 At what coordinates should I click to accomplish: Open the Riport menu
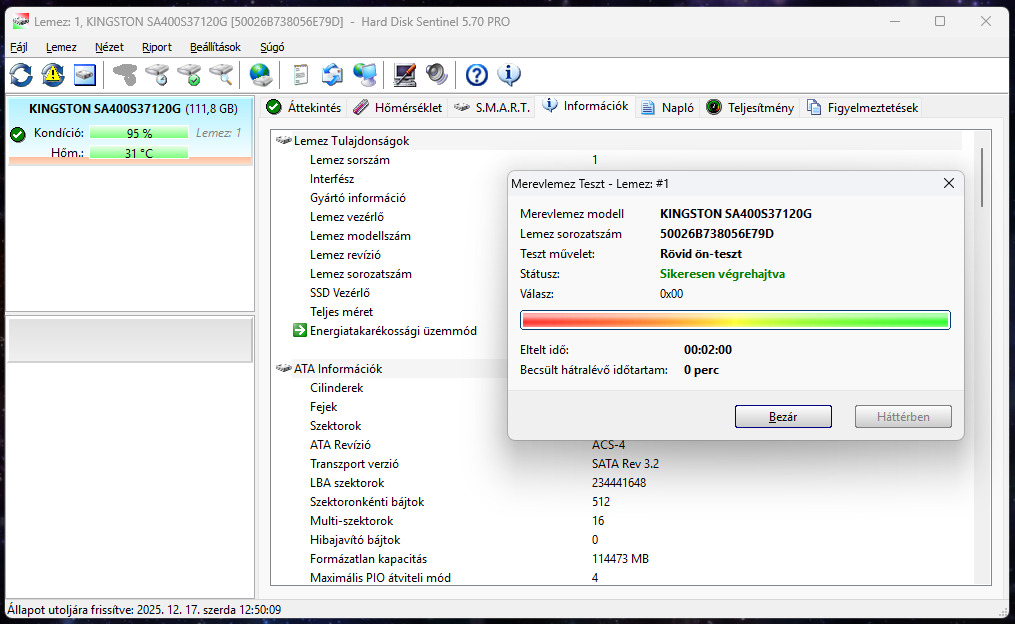pyautogui.click(x=157, y=47)
